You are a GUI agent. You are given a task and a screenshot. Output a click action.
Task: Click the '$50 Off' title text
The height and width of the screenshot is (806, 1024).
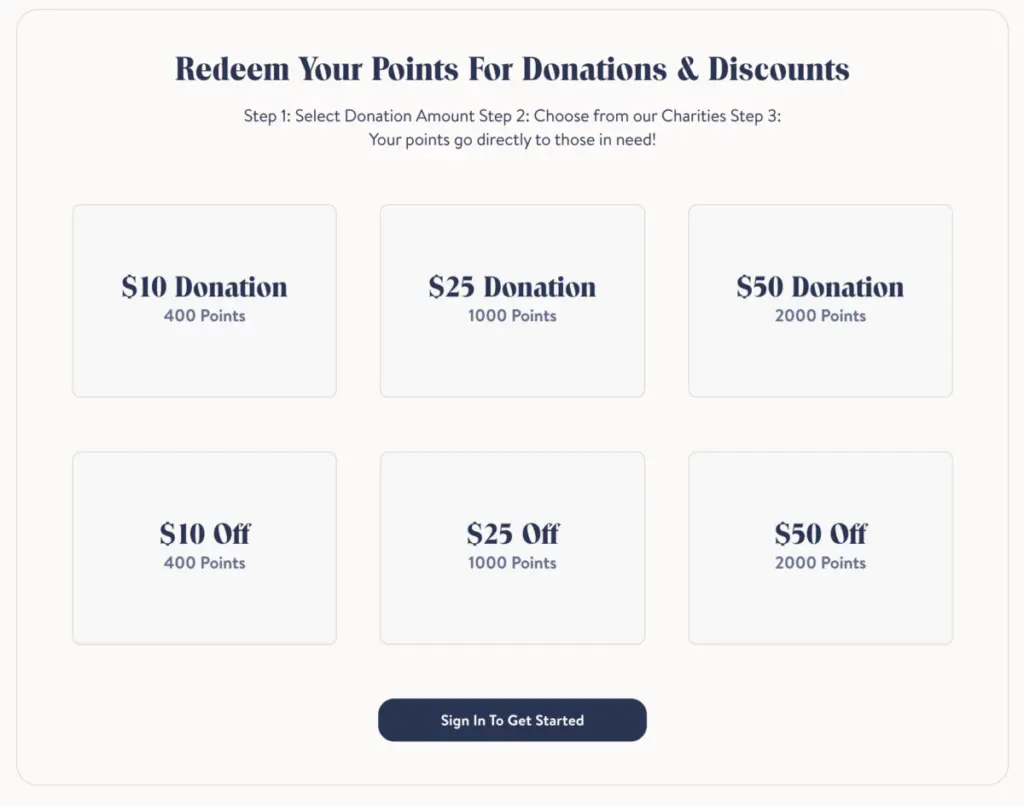[x=820, y=533]
